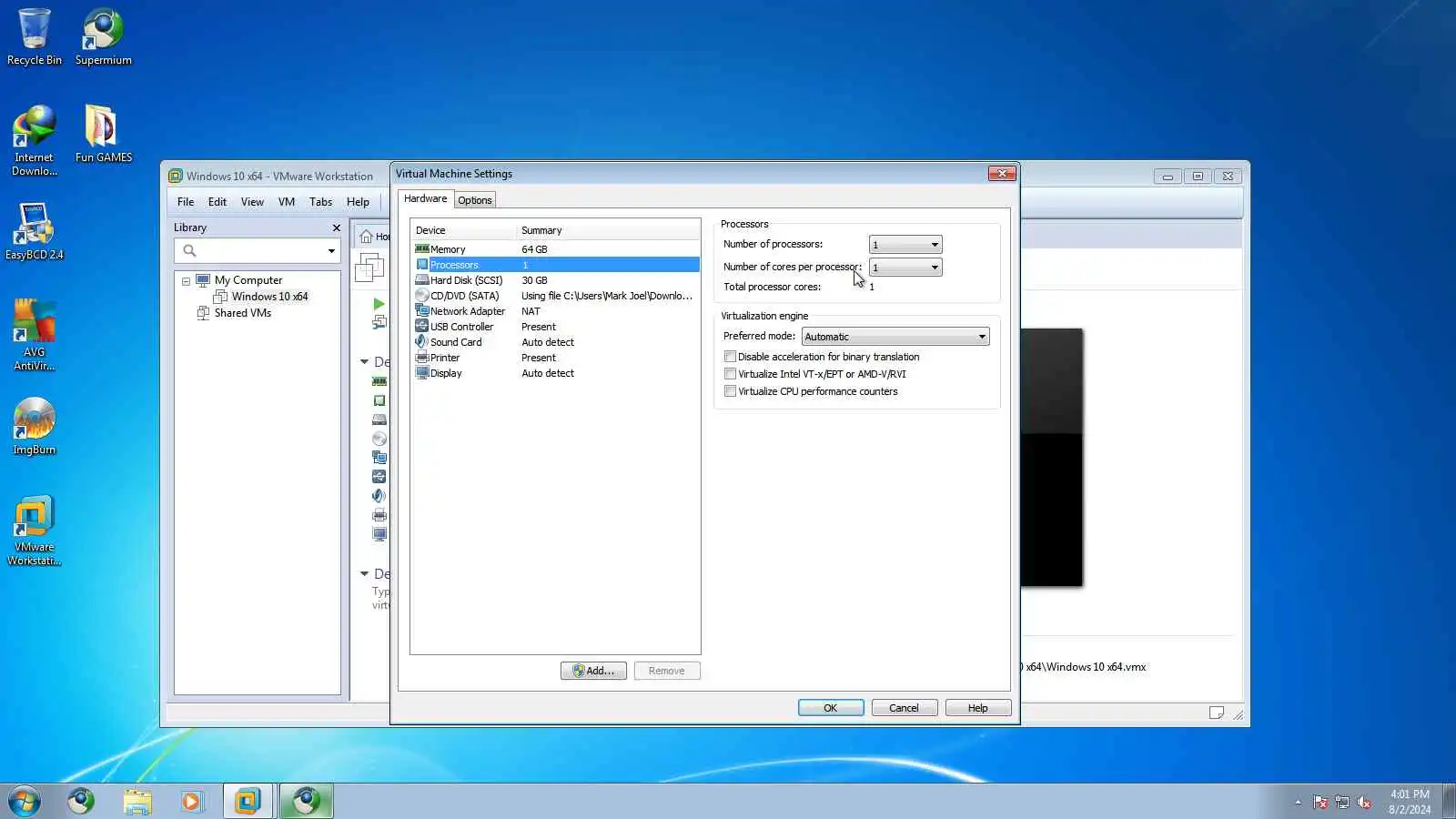Screen dimensions: 1456x819
Task: Close the Library panel with its X
Action: click(337, 227)
